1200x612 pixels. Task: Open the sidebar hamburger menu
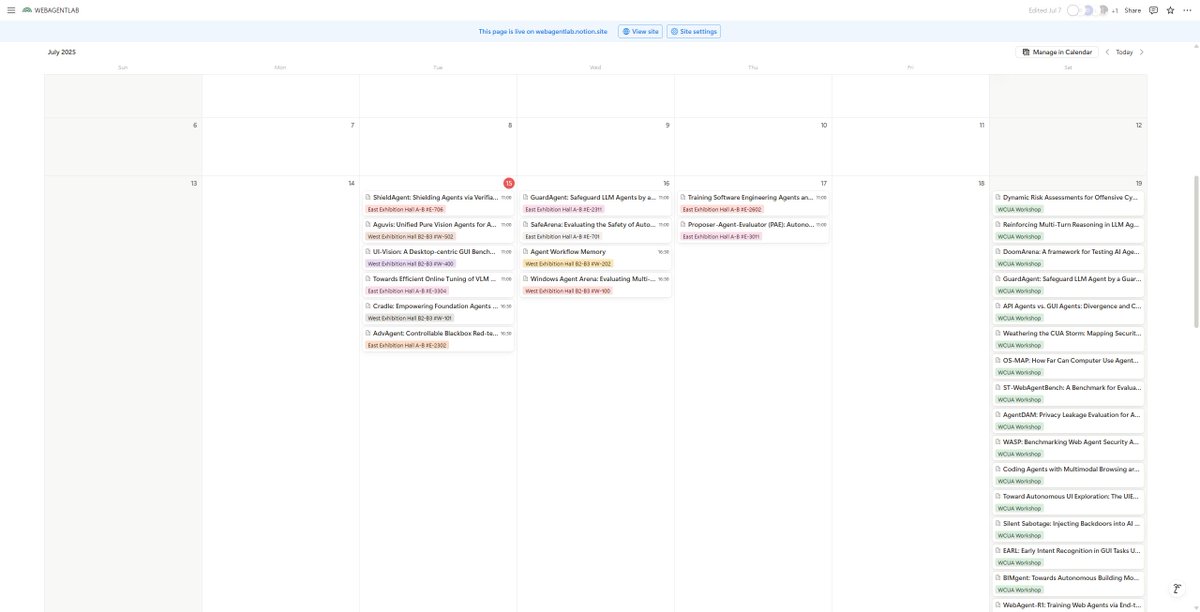[x=11, y=10]
